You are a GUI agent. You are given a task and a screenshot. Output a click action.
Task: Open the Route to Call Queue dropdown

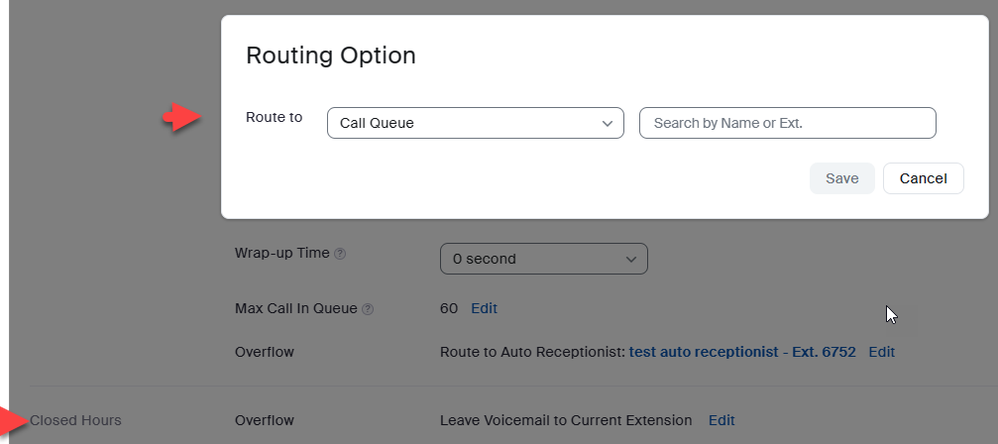tap(475, 123)
